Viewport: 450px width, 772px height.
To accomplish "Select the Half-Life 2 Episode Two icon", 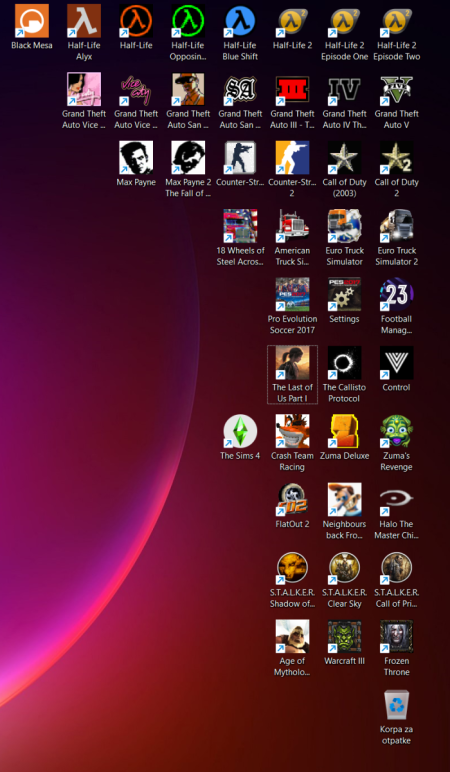I will click(x=397, y=21).
